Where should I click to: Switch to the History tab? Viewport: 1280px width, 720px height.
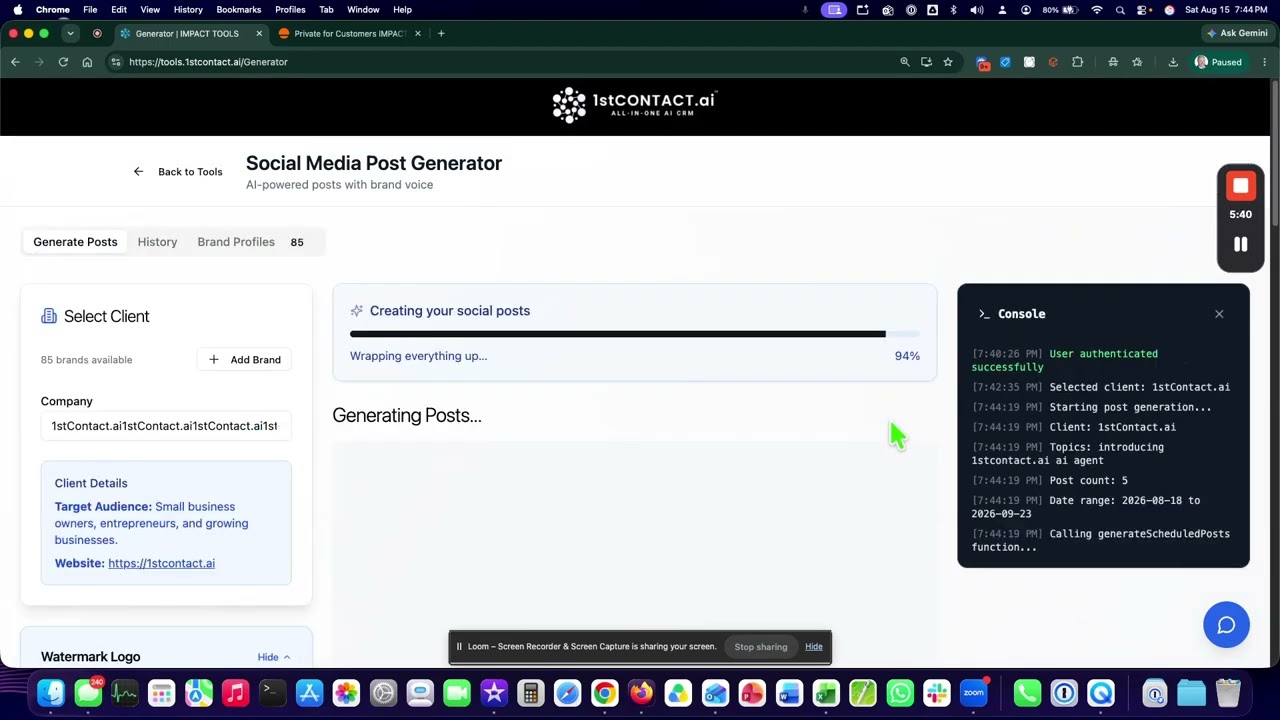(x=157, y=242)
